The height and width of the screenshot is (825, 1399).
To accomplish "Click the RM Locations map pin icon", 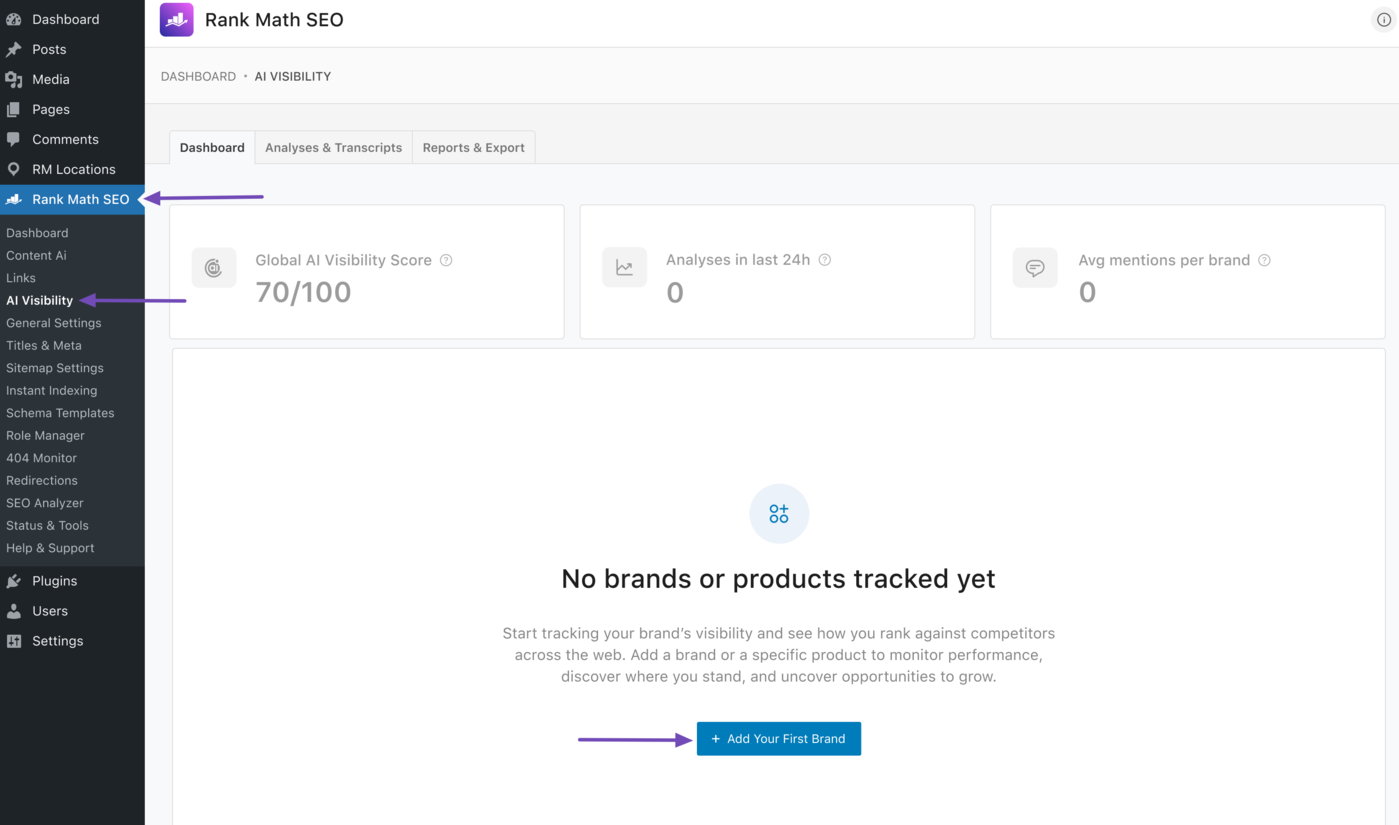I will pos(14,169).
